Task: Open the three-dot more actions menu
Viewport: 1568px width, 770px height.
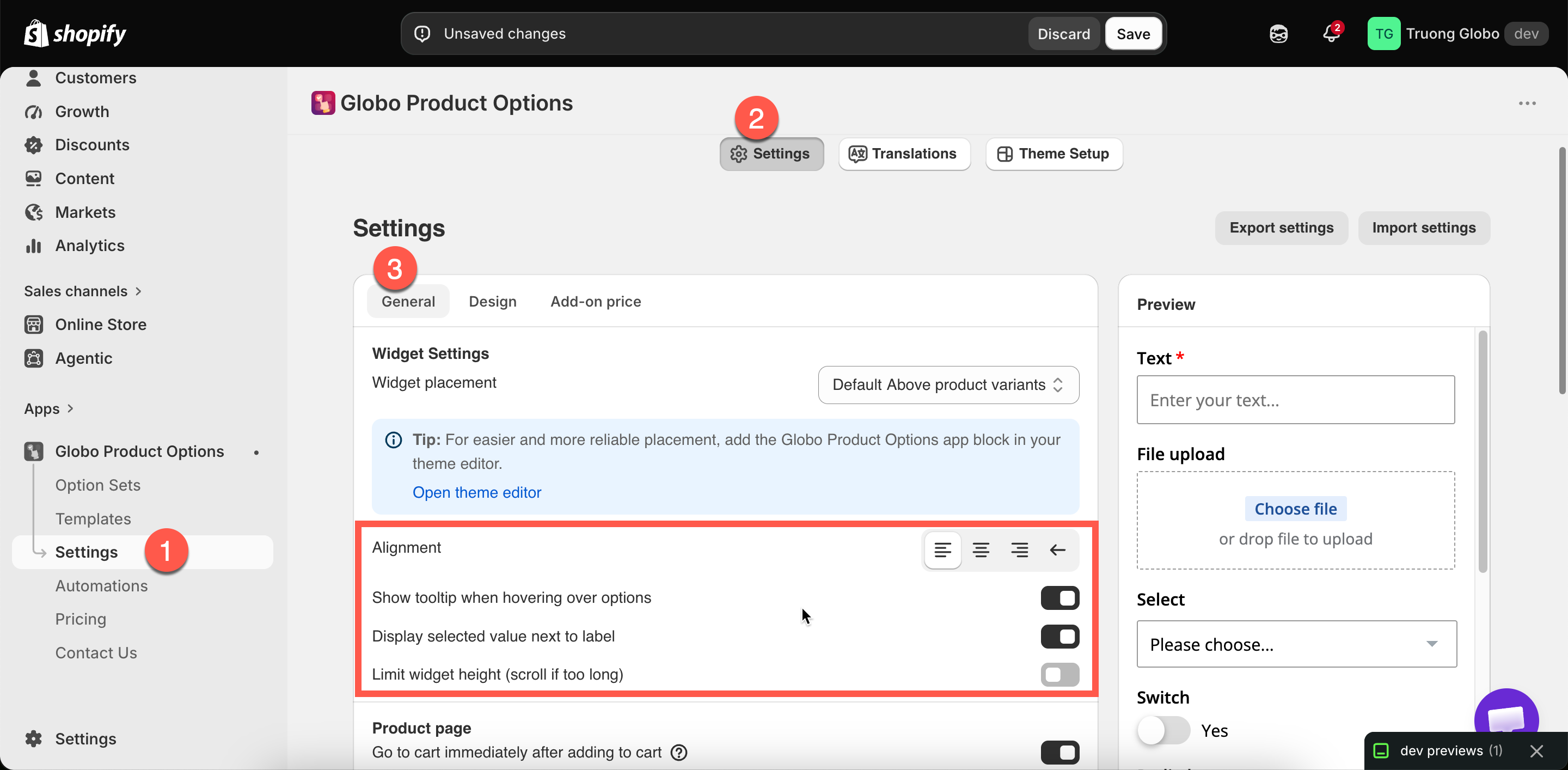Action: (x=1527, y=103)
